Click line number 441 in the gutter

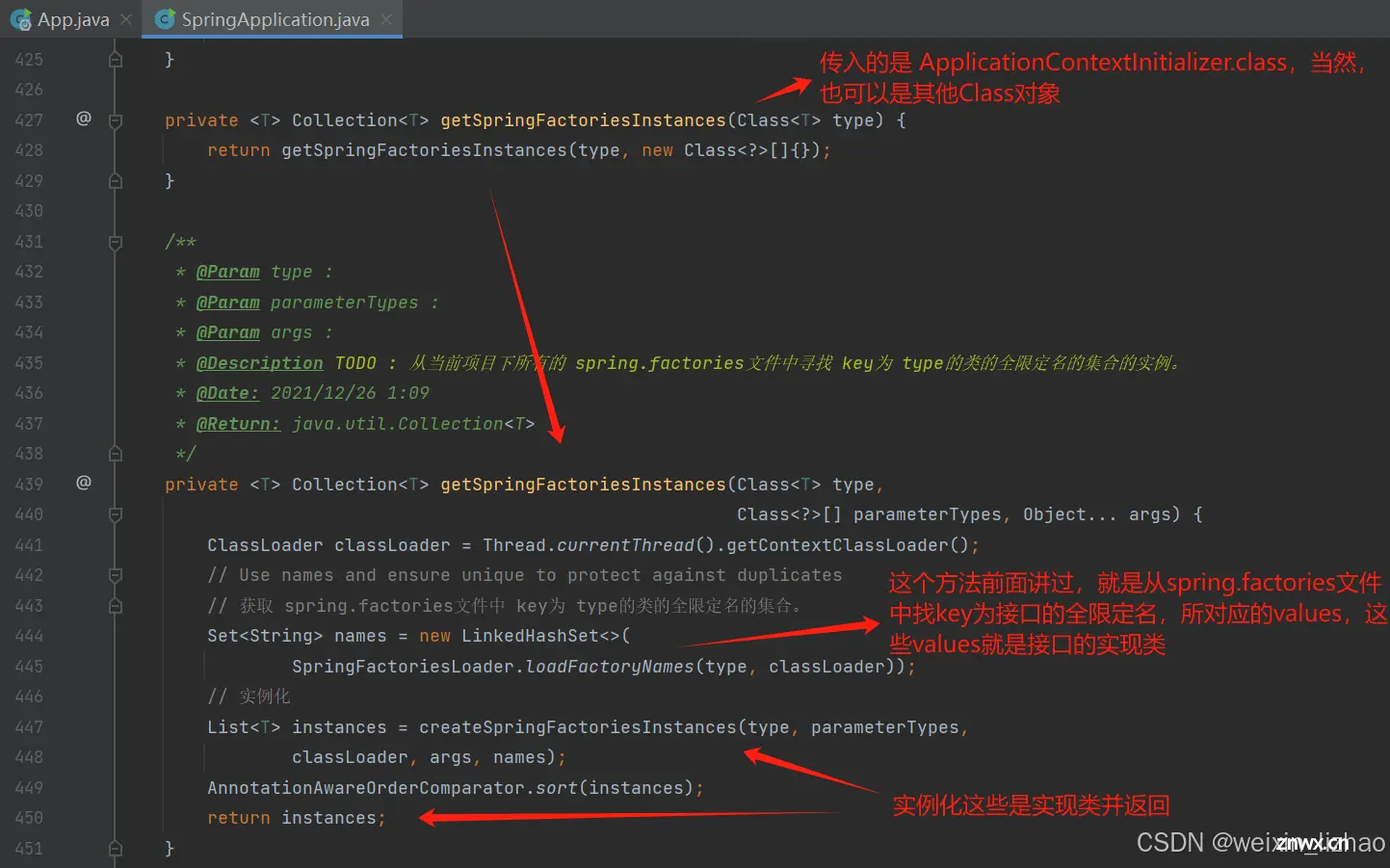coord(29,545)
